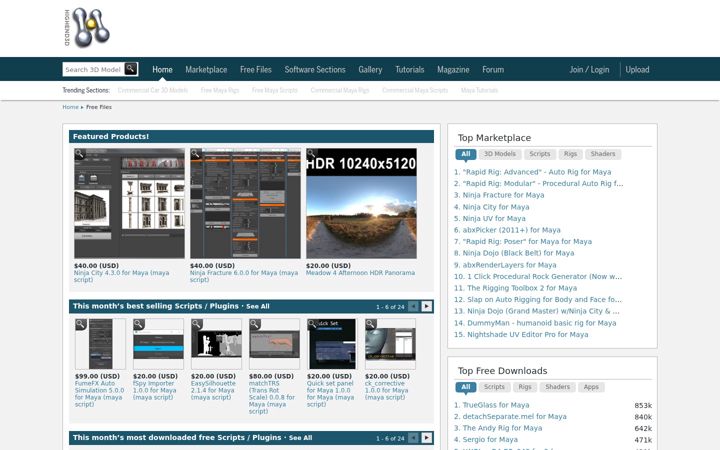This screenshot has width=720, height=450.
Task: Zoom icon on FumeFX Auto Simulation thumbnail
Action: pos(81,324)
